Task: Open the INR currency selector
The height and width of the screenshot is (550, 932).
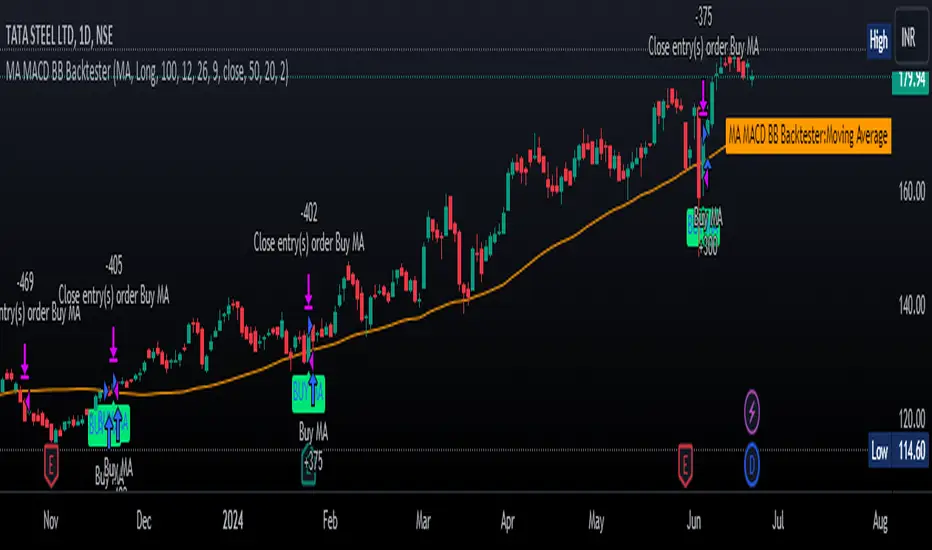Action: tap(911, 39)
